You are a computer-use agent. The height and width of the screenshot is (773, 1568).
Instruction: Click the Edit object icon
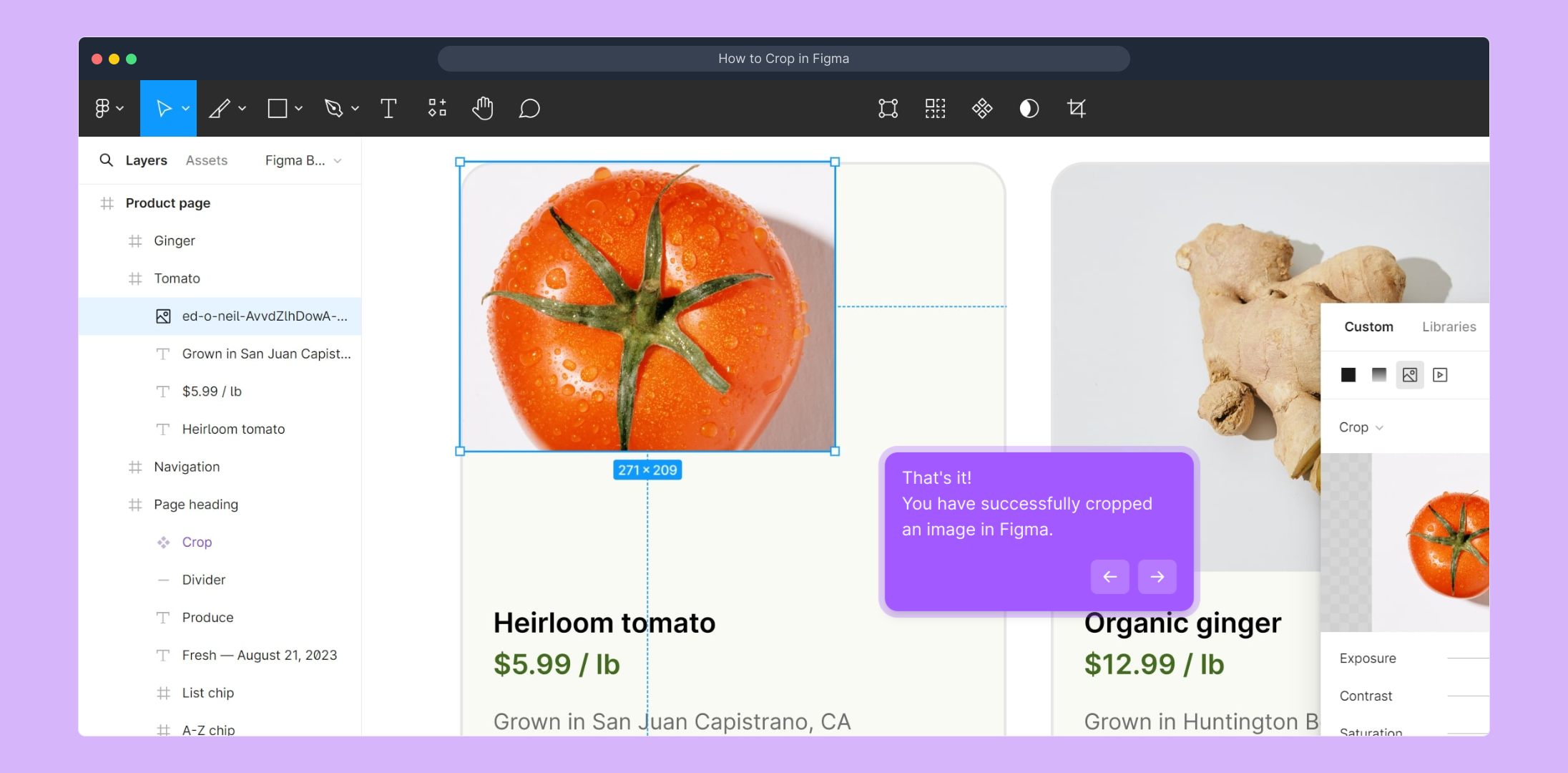tap(888, 109)
